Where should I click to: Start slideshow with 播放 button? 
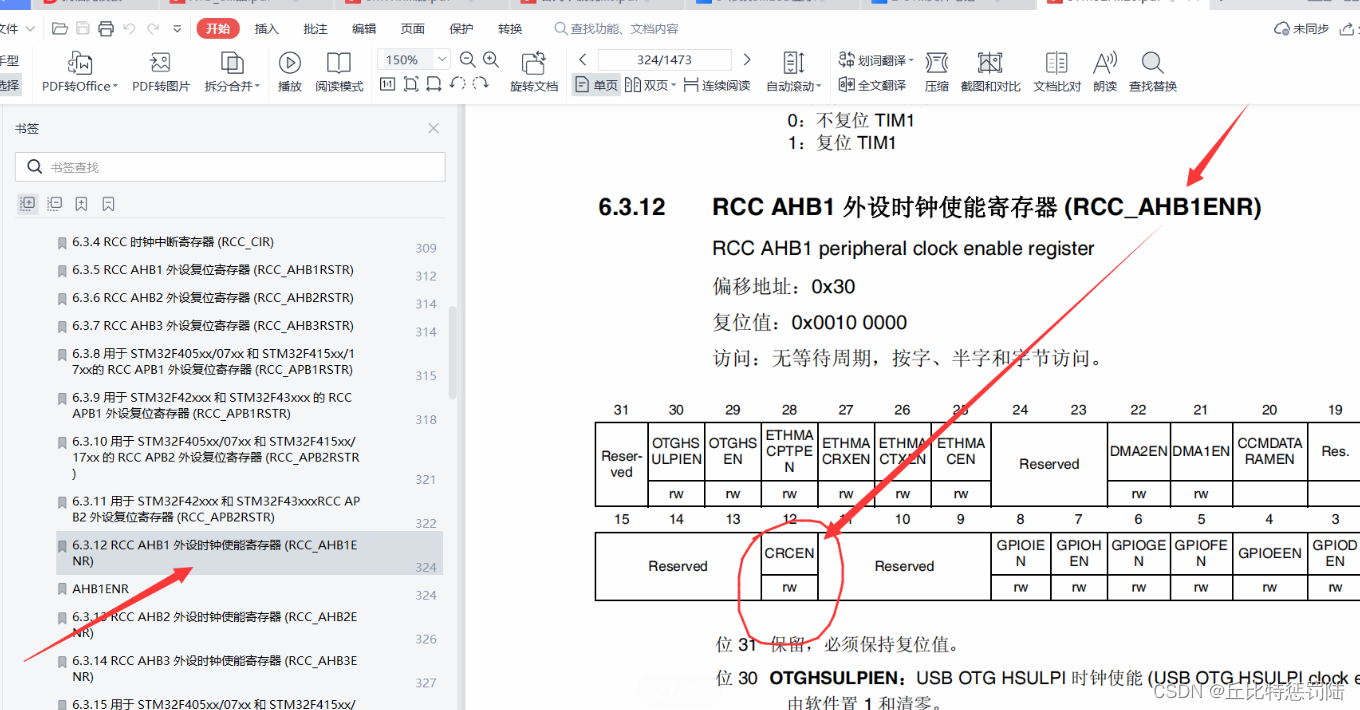tap(290, 72)
